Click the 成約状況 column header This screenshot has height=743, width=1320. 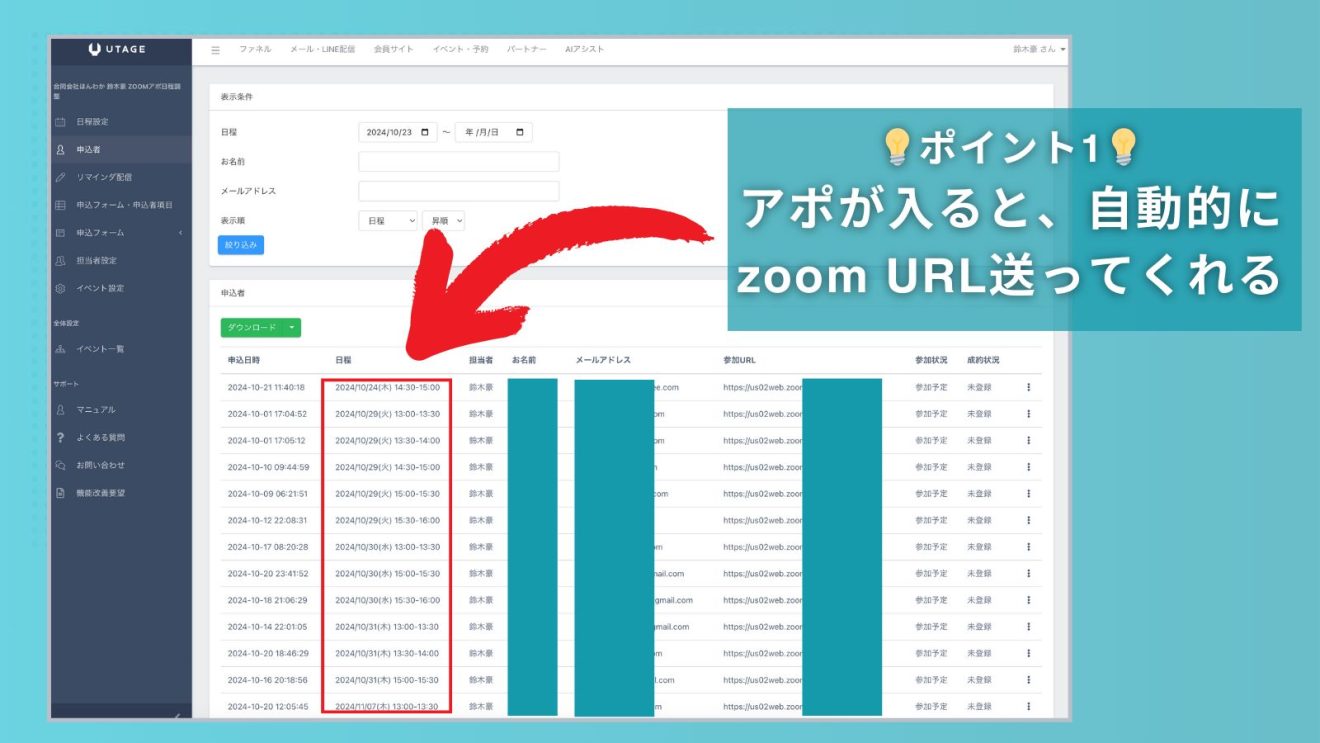[x=983, y=360]
